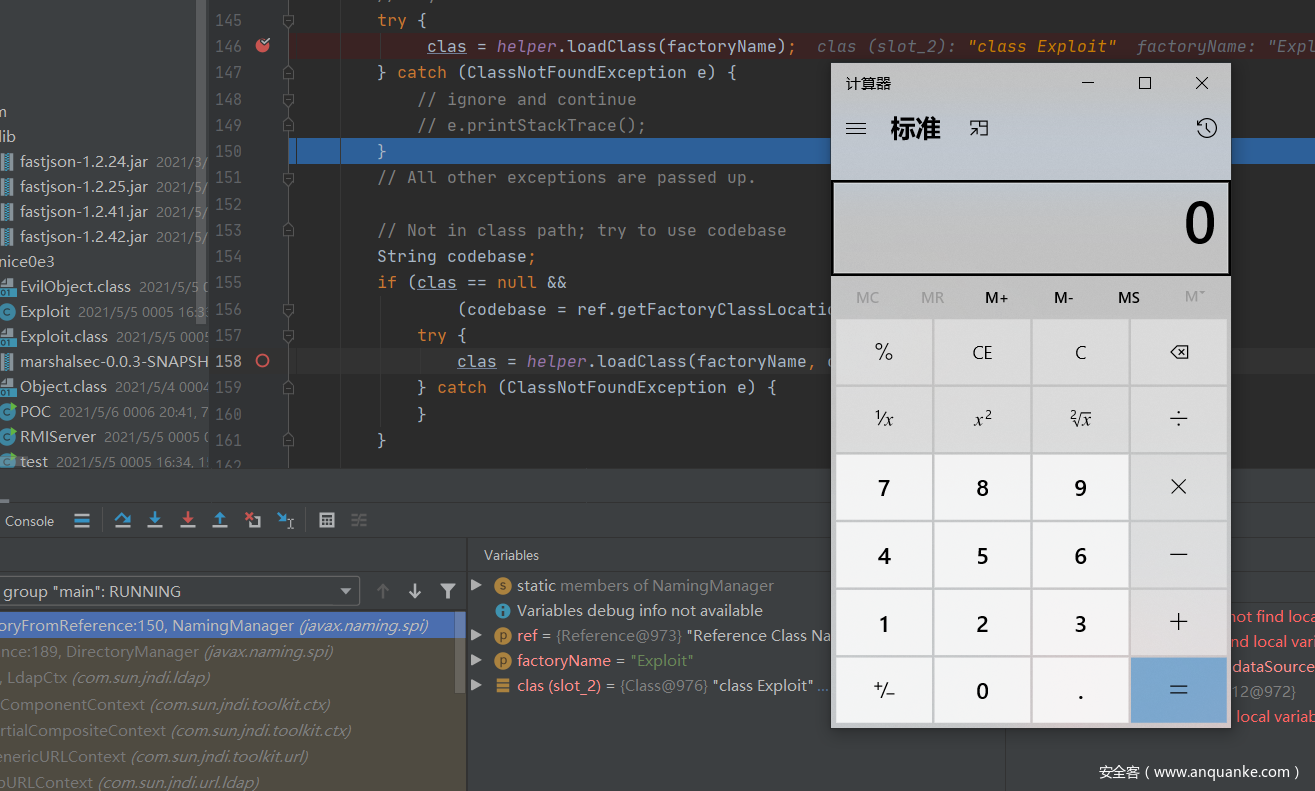Screen dimensions: 1315x791
Task: Click the Step Out debugger icon
Action: (220, 520)
